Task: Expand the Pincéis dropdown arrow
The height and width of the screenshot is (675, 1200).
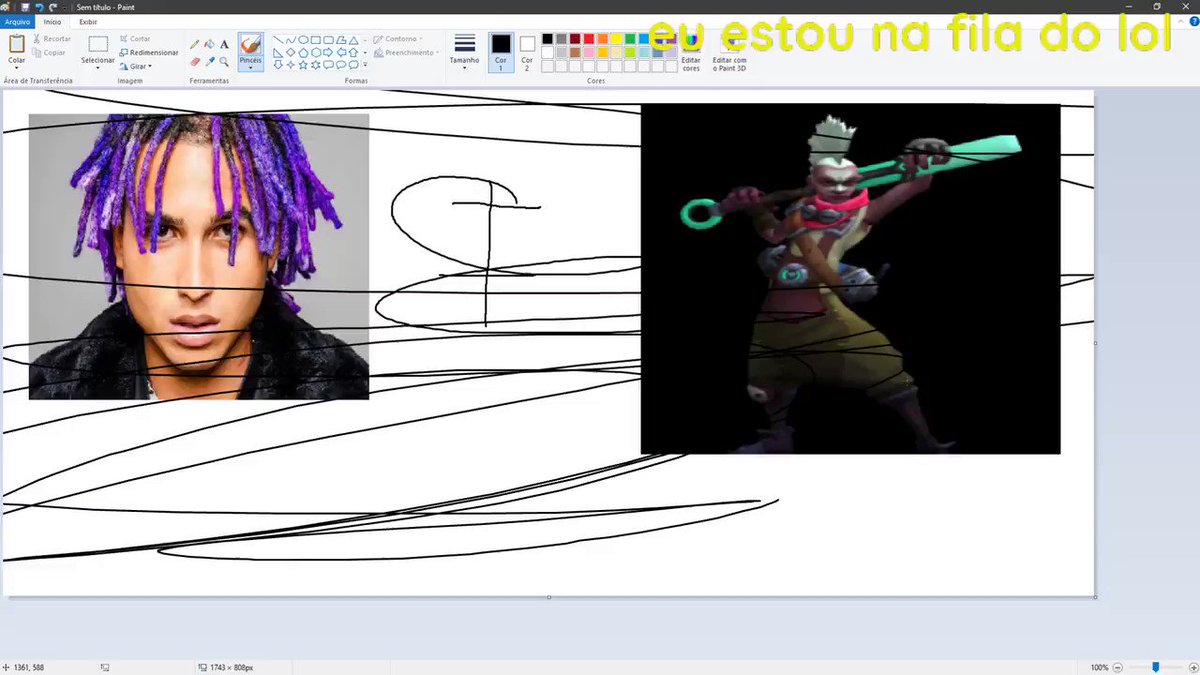Action: click(x=250, y=68)
